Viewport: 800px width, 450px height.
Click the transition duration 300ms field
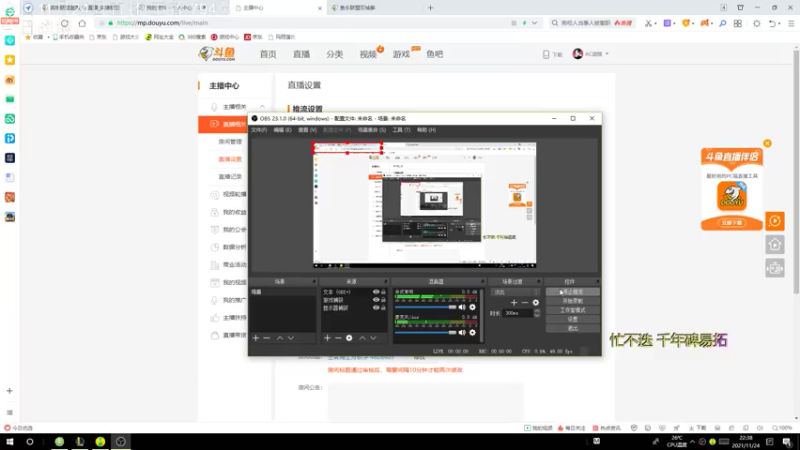point(518,313)
